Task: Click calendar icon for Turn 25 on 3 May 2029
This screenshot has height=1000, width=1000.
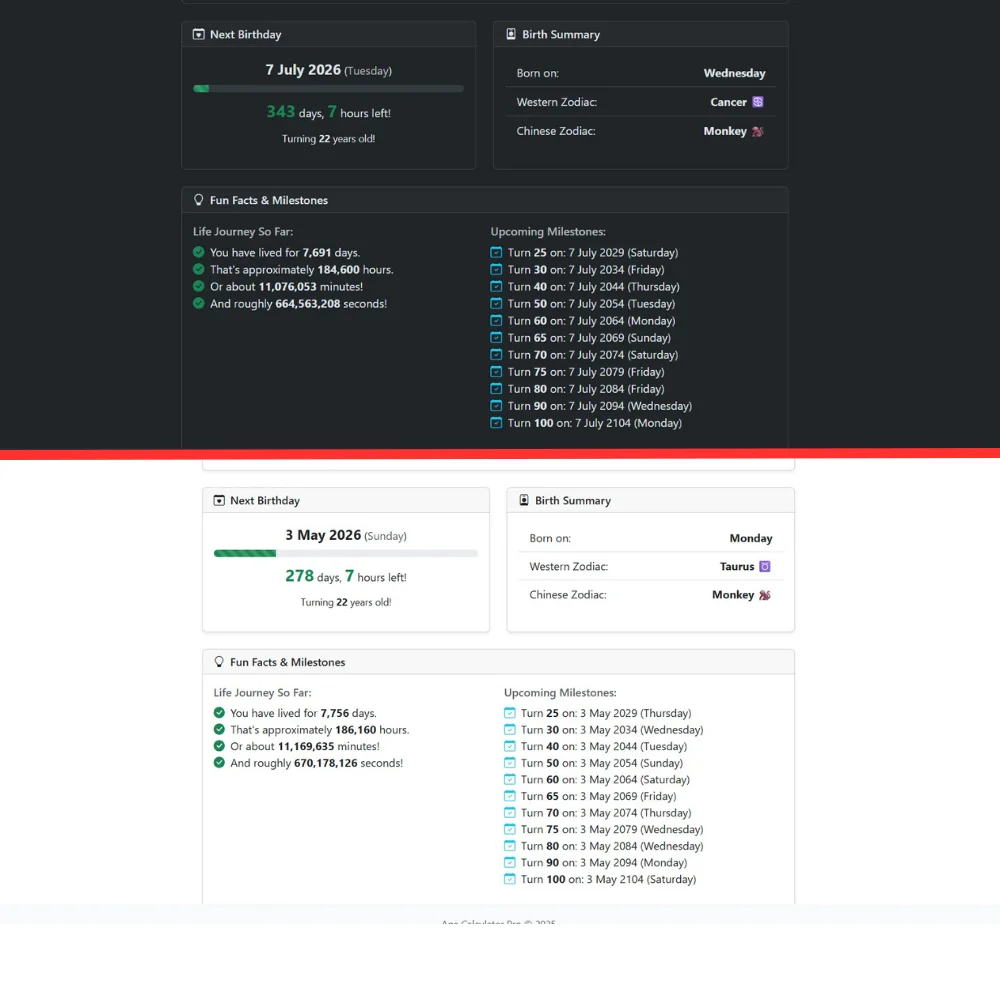Action: coord(510,712)
